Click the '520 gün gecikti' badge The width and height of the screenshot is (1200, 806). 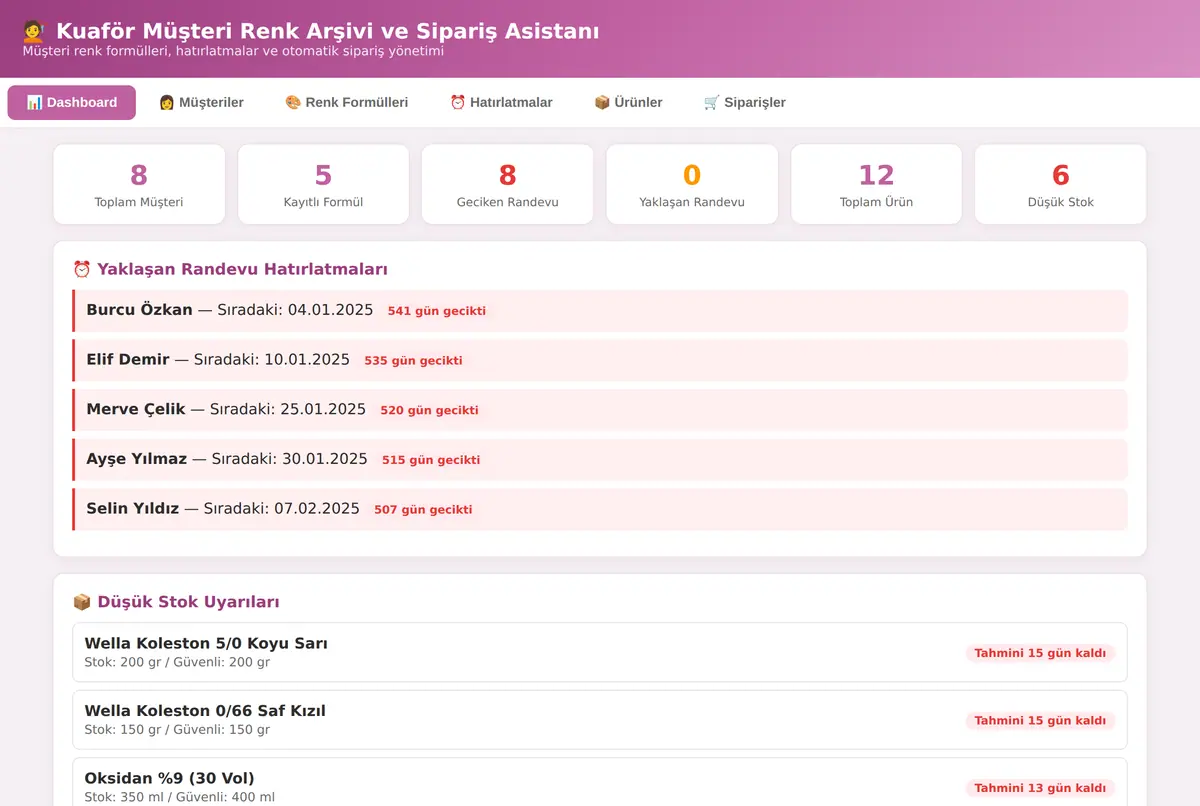coord(429,410)
